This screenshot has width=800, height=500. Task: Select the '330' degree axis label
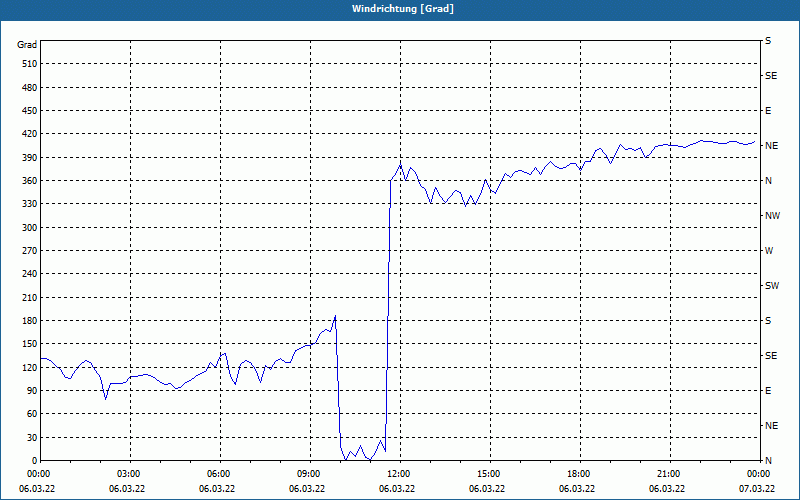click(x=30, y=204)
